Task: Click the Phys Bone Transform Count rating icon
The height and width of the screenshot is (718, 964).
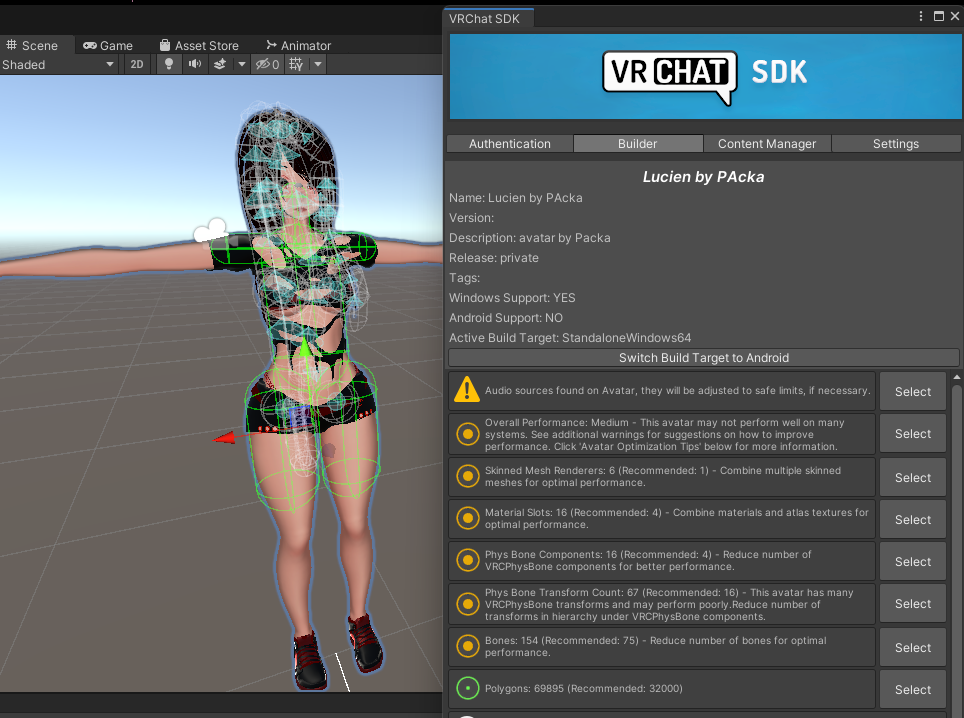Action: point(468,604)
